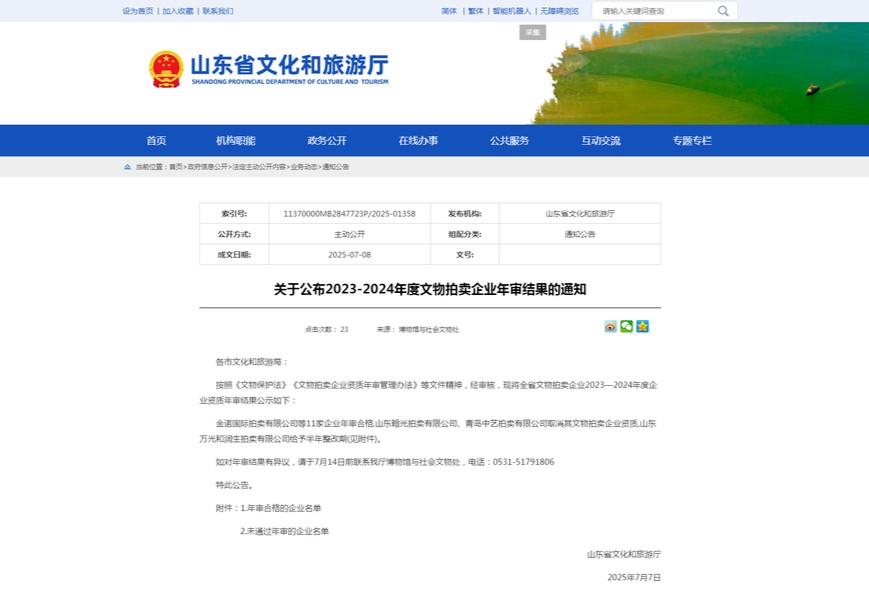Click the gray 采集 button
Viewport: 869px width, 591px height.
(x=533, y=32)
